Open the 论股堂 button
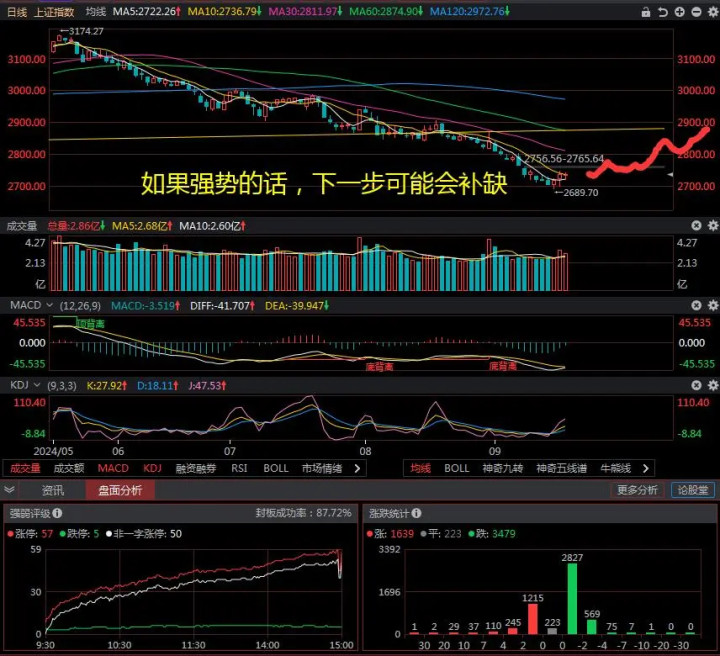Viewport: 720px width, 656px height. tap(691, 490)
